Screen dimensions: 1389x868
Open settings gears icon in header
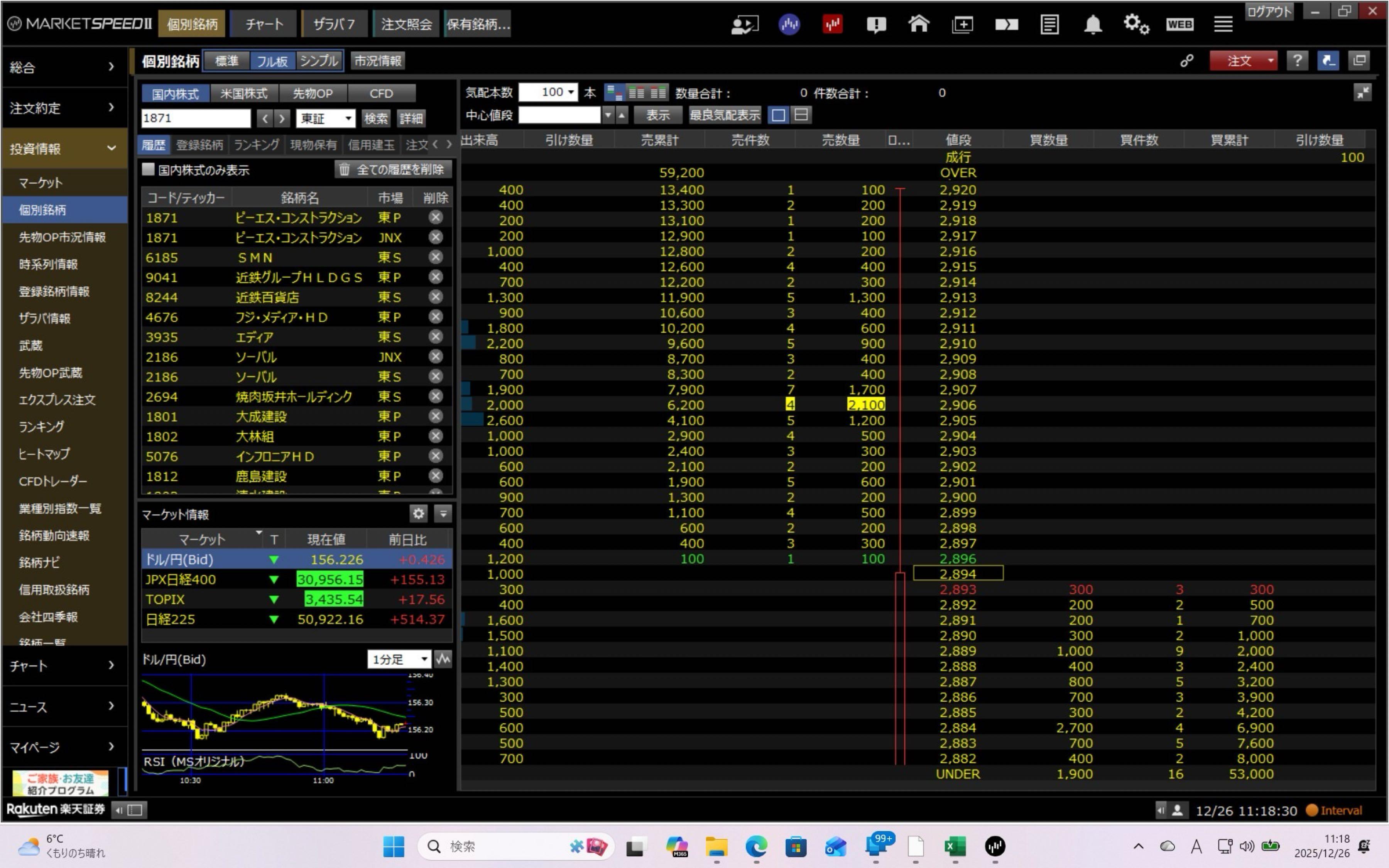(x=1135, y=24)
